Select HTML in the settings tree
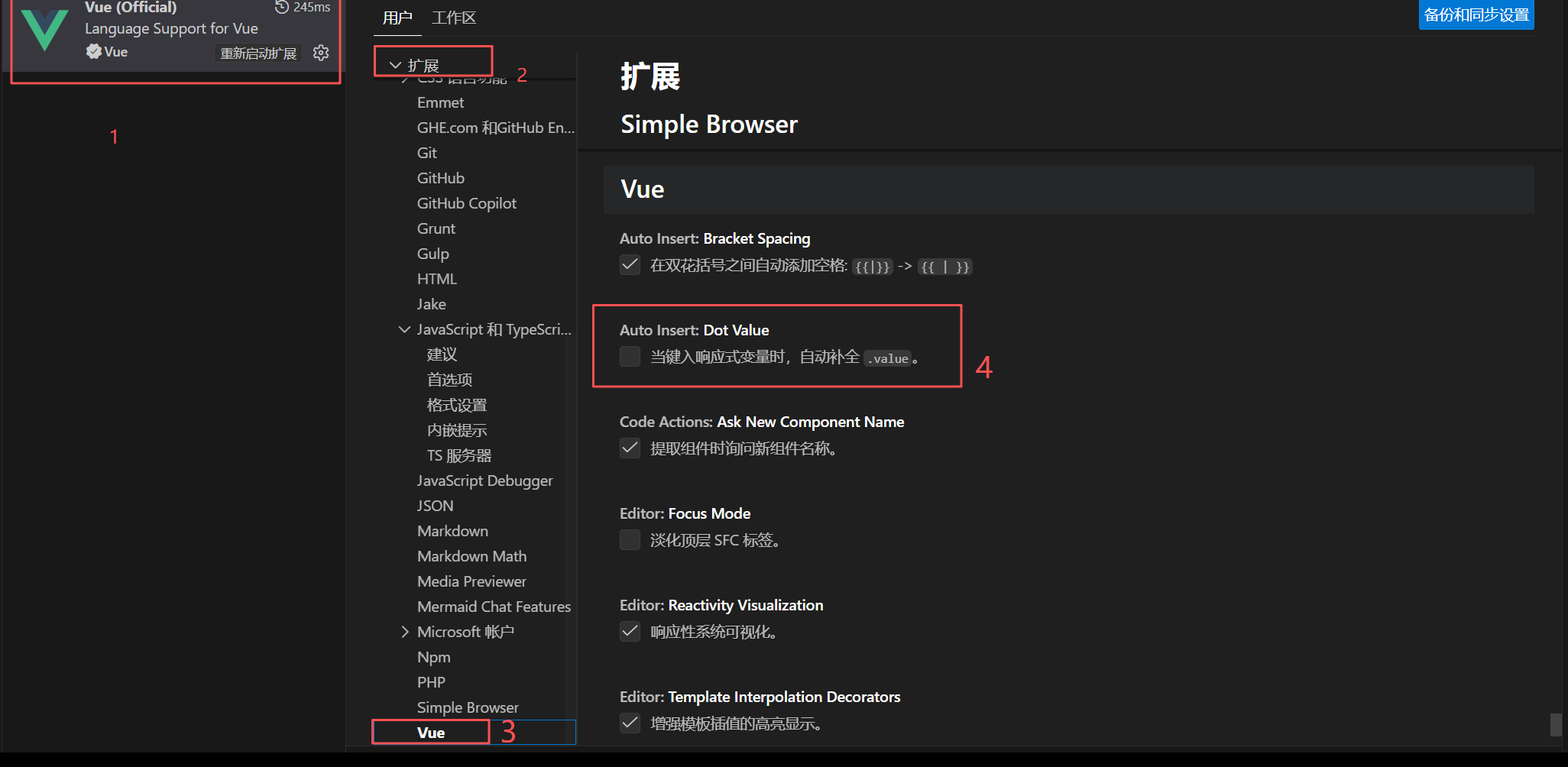The image size is (1568, 767). pos(436,279)
